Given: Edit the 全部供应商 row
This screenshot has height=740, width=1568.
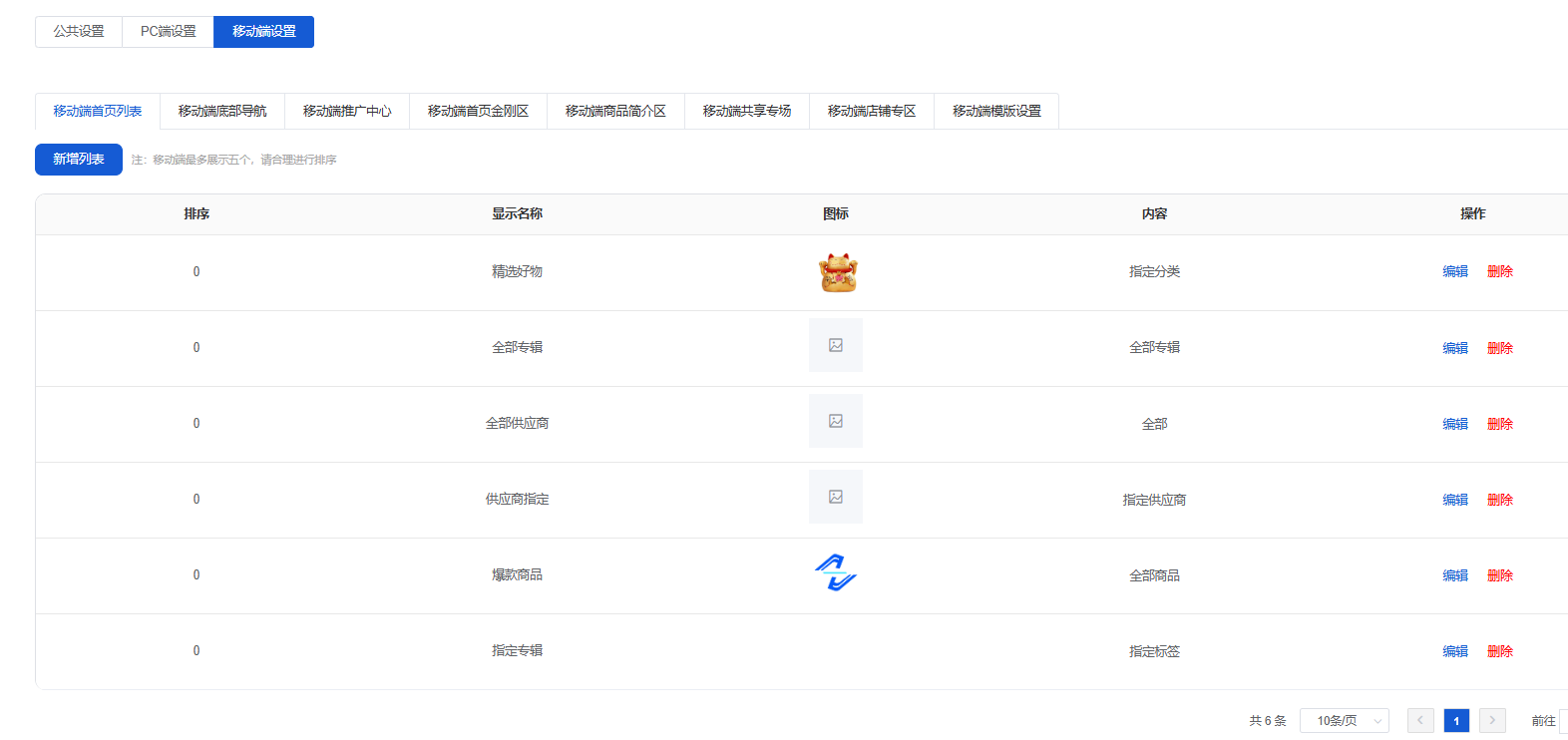Looking at the screenshot, I should coord(1455,424).
